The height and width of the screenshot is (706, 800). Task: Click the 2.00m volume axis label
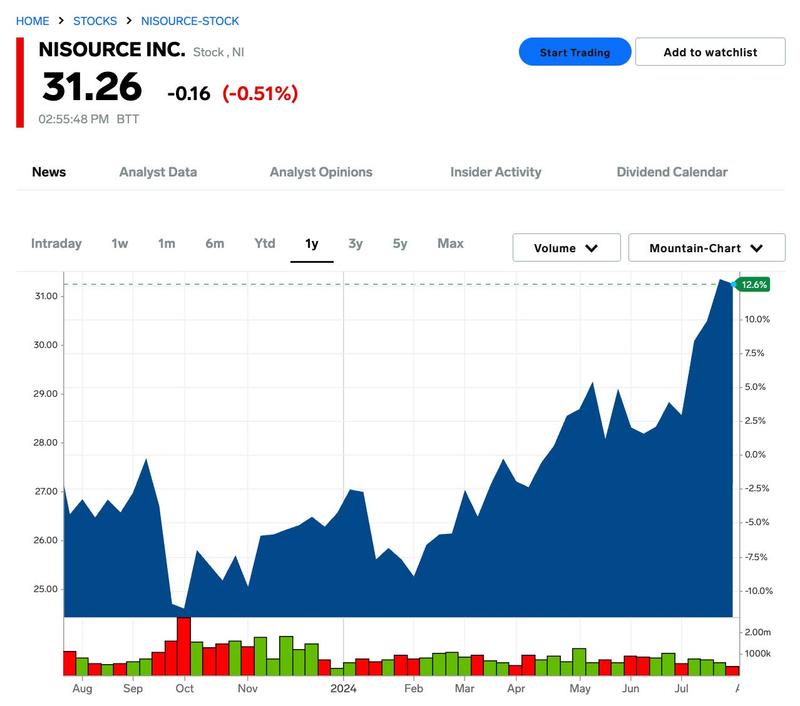(758, 632)
